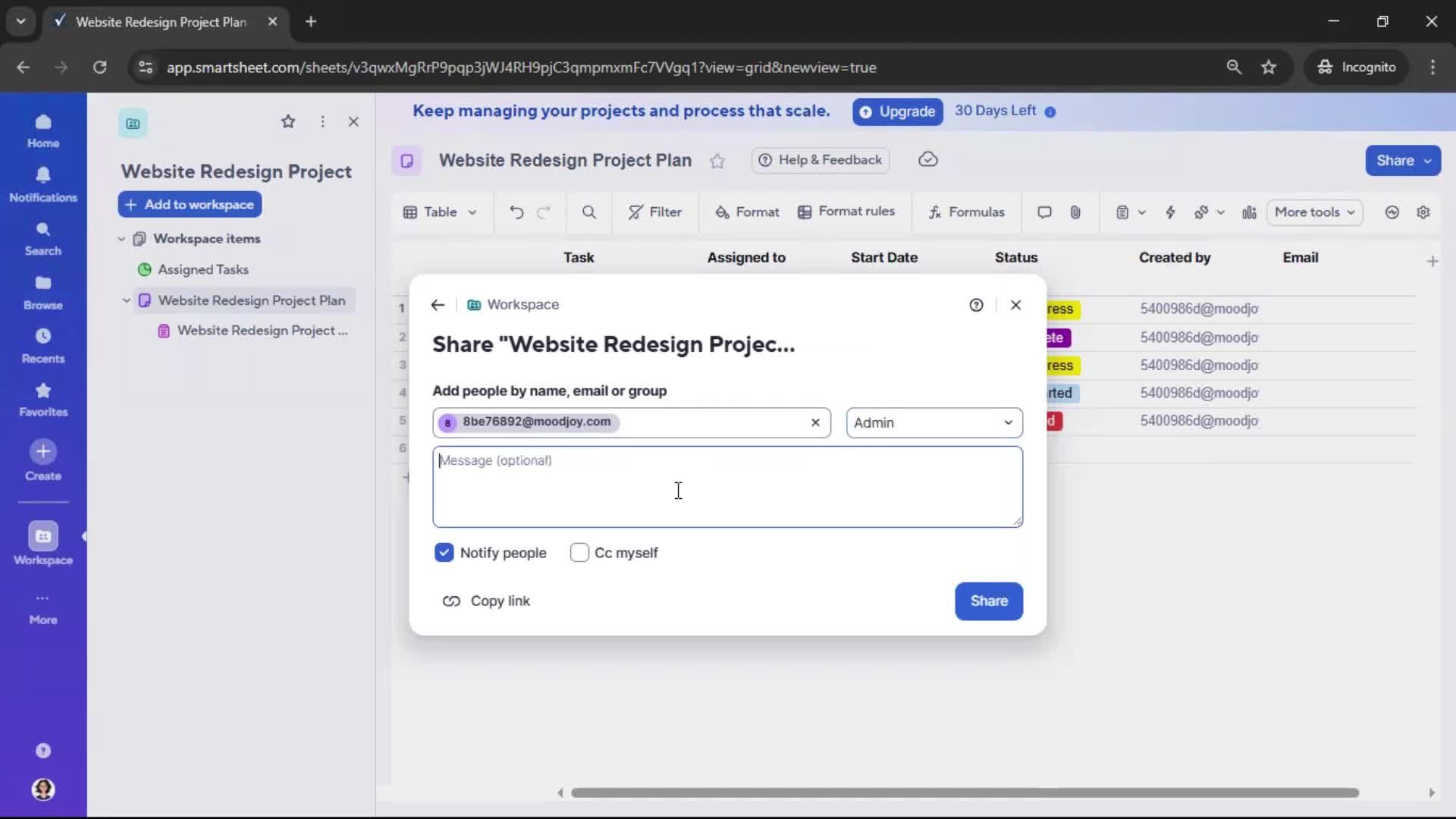Open the Table view dropdown
Image resolution: width=1456 pixels, height=819 pixels.
[x=441, y=212]
